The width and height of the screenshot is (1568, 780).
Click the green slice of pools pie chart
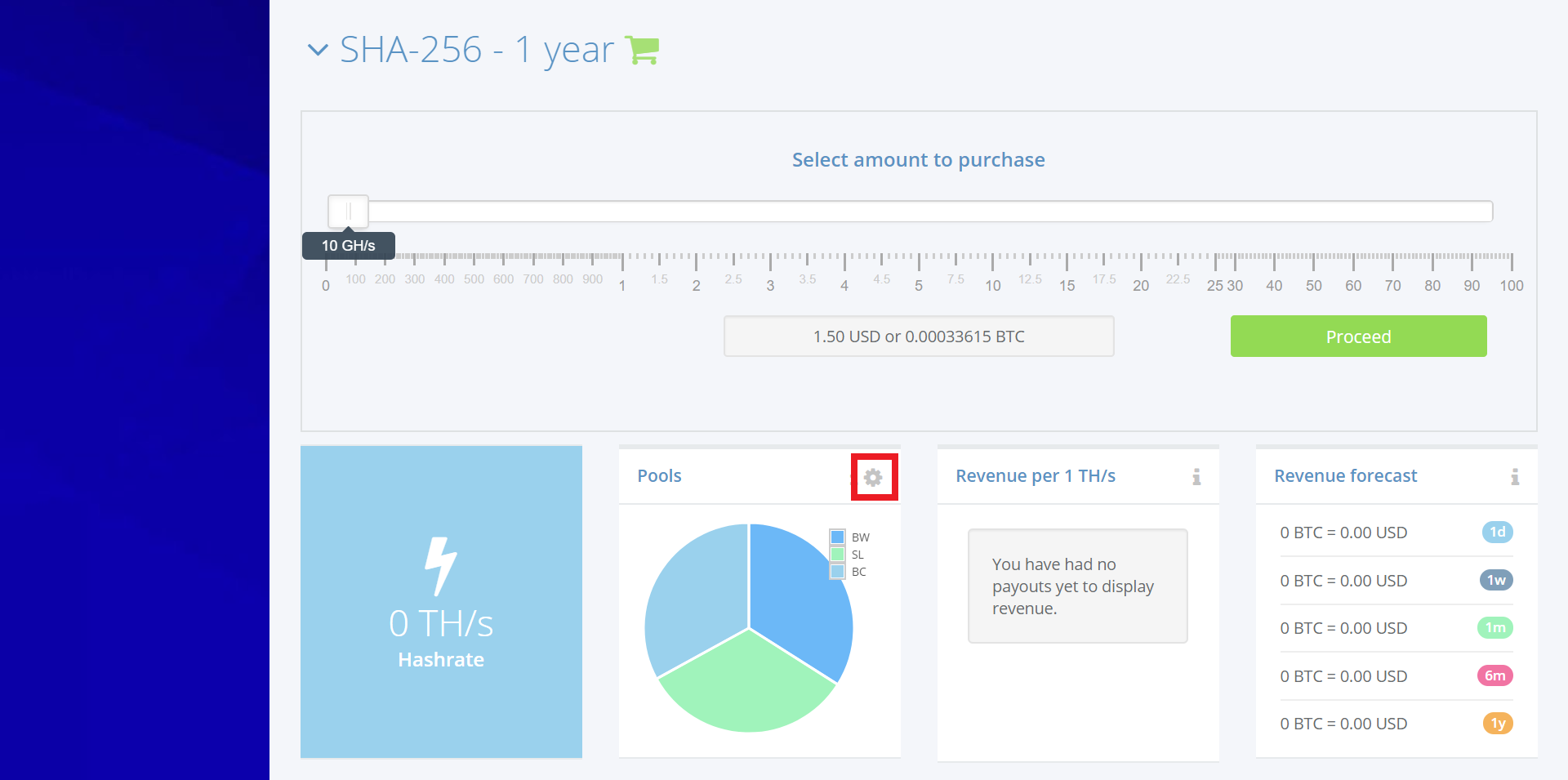click(x=747, y=686)
